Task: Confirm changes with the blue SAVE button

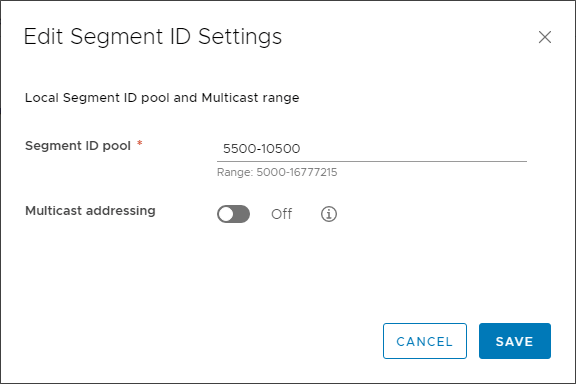Action: (x=515, y=341)
